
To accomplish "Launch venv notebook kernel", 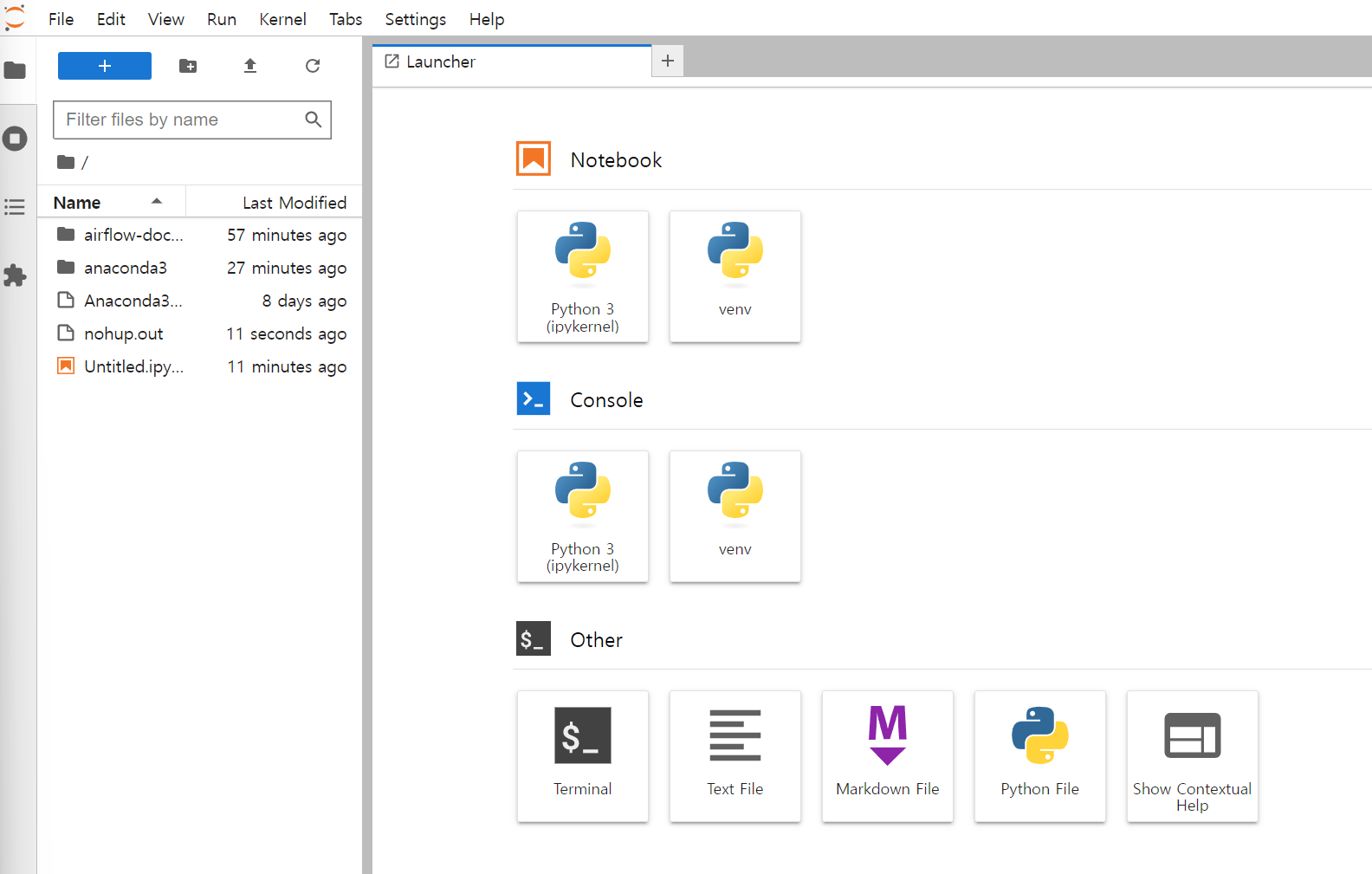I will coord(735,276).
